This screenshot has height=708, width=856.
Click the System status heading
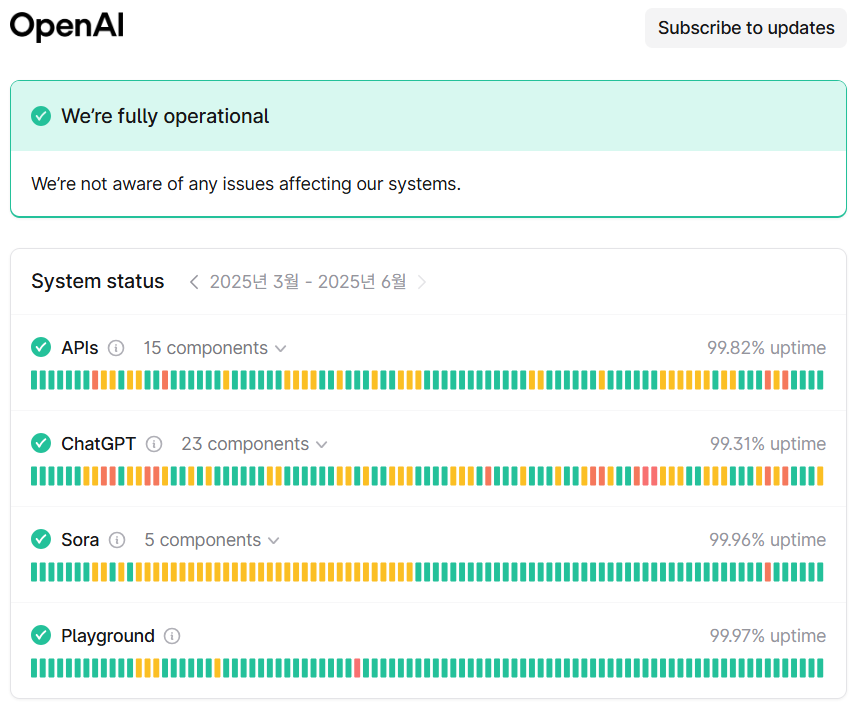[98, 281]
